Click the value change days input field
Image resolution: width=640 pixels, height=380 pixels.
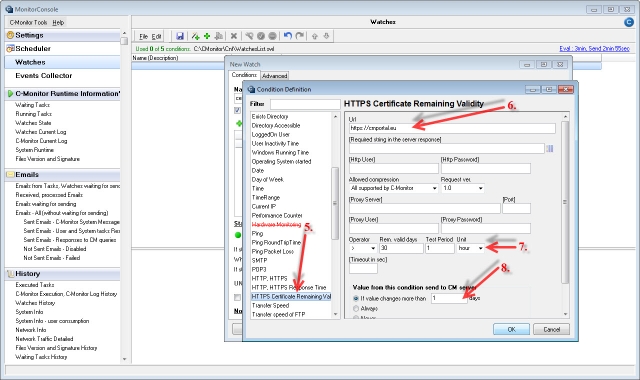pyautogui.click(x=449, y=298)
